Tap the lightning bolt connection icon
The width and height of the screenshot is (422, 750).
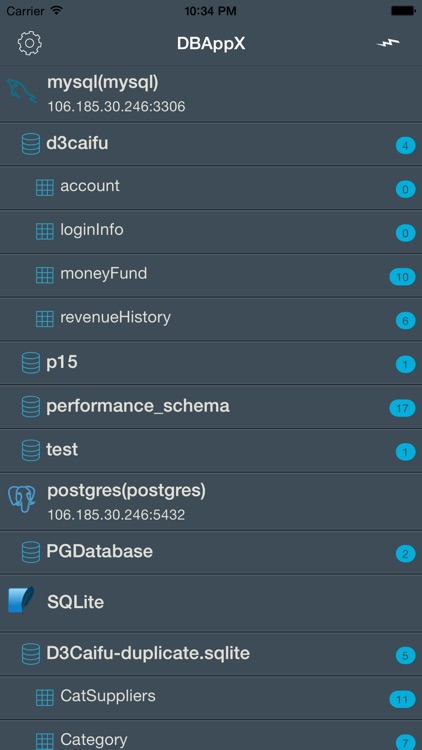[x=388, y=43]
